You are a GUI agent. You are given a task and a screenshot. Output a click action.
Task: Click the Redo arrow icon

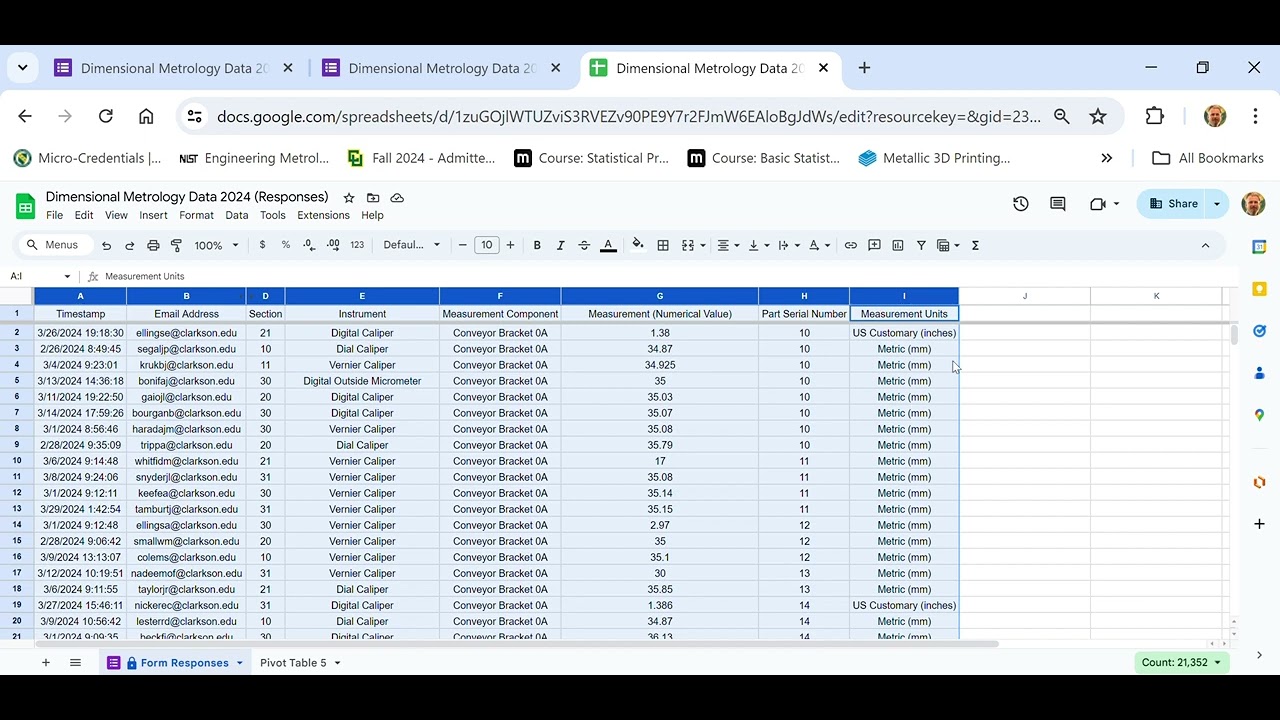point(129,245)
